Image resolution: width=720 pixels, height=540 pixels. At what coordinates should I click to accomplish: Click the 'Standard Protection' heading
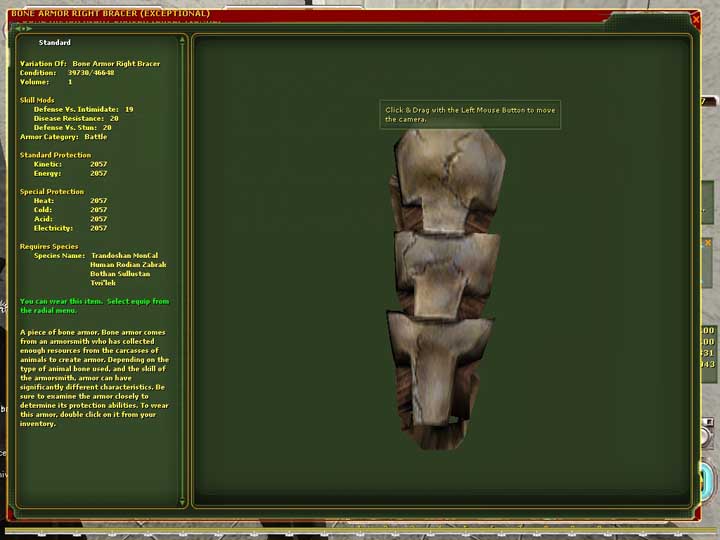(x=55, y=155)
